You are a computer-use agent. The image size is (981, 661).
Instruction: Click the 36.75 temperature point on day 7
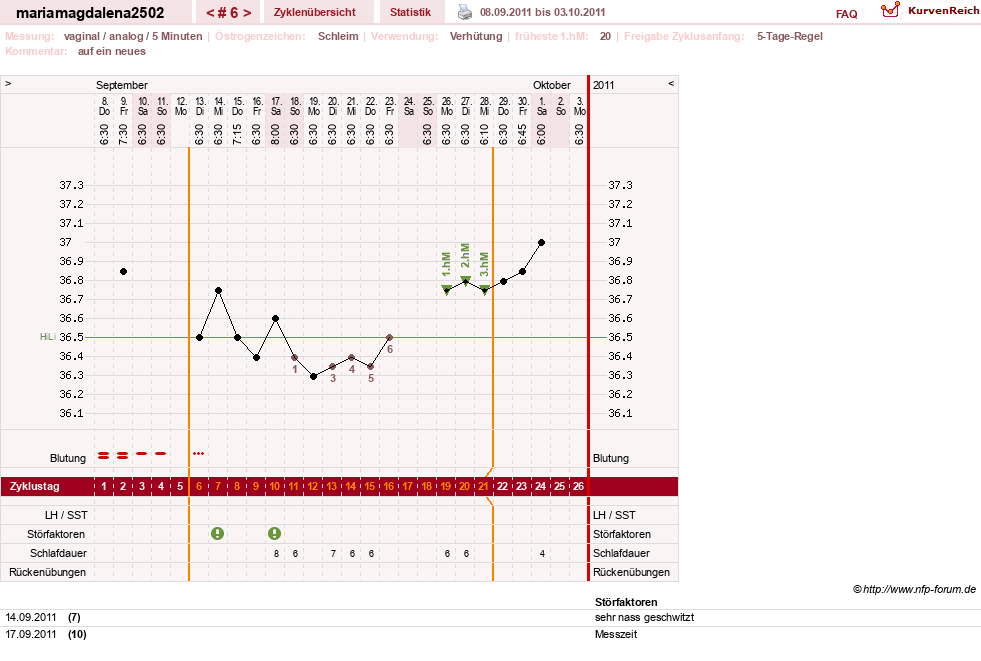point(218,290)
